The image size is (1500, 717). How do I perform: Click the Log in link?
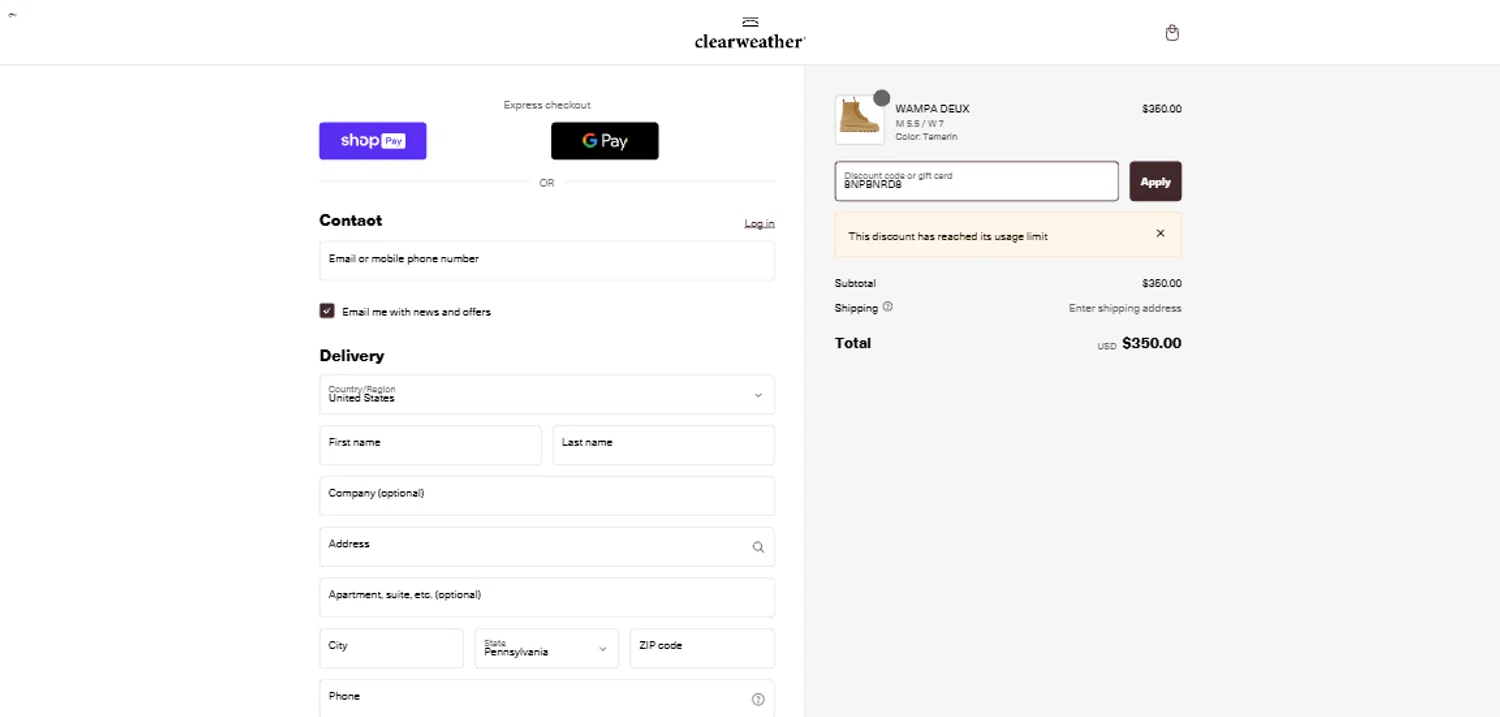tap(759, 223)
